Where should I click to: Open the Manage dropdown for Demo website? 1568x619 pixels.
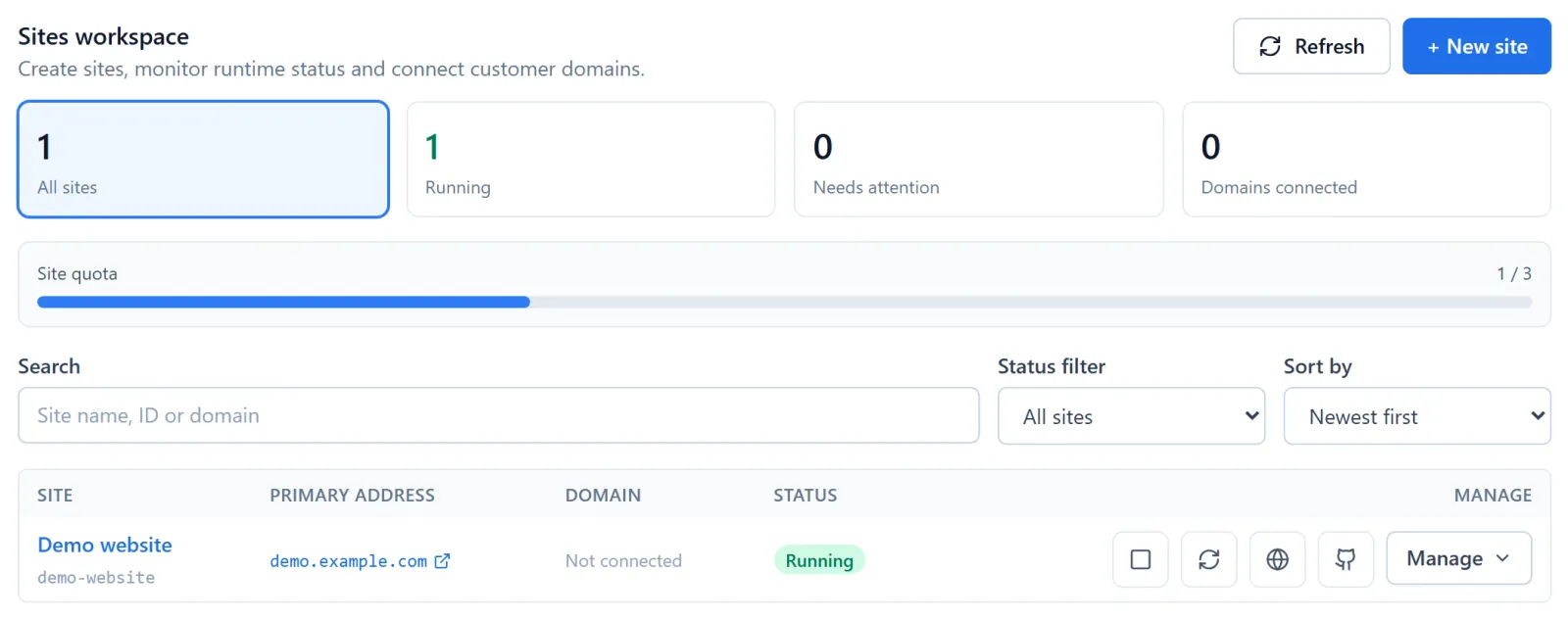pyautogui.click(x=1458, y=558)
